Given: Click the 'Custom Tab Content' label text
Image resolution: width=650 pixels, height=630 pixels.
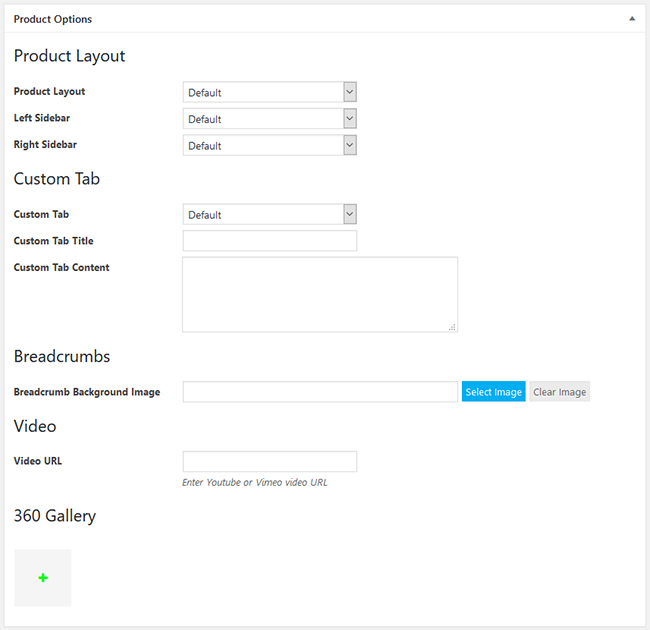Looking at the screenshot, I should click(61, 268).
